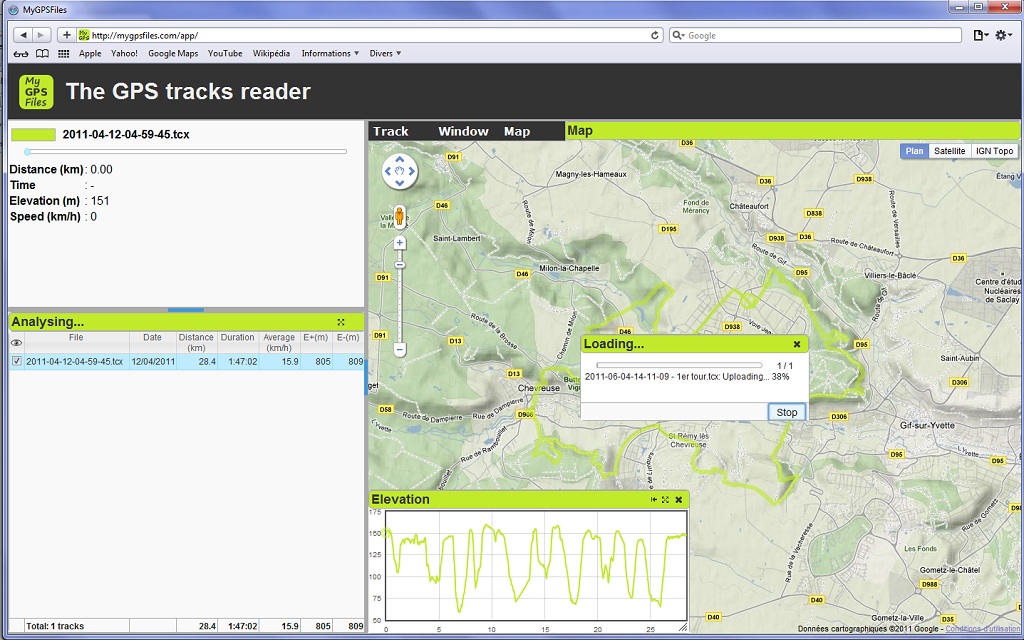
Task: Switch map to Satellite view
Action: [x=949, y=151]
